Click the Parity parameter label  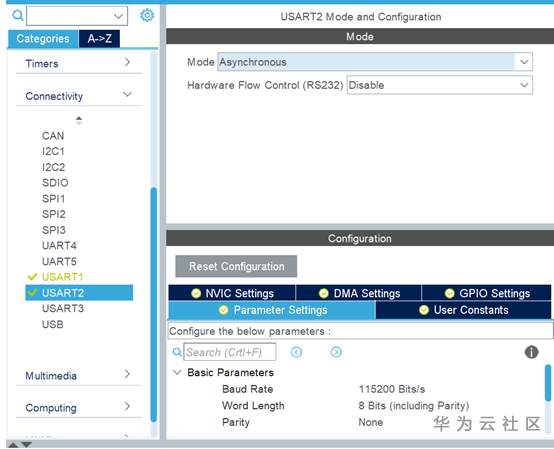[236, 422]
